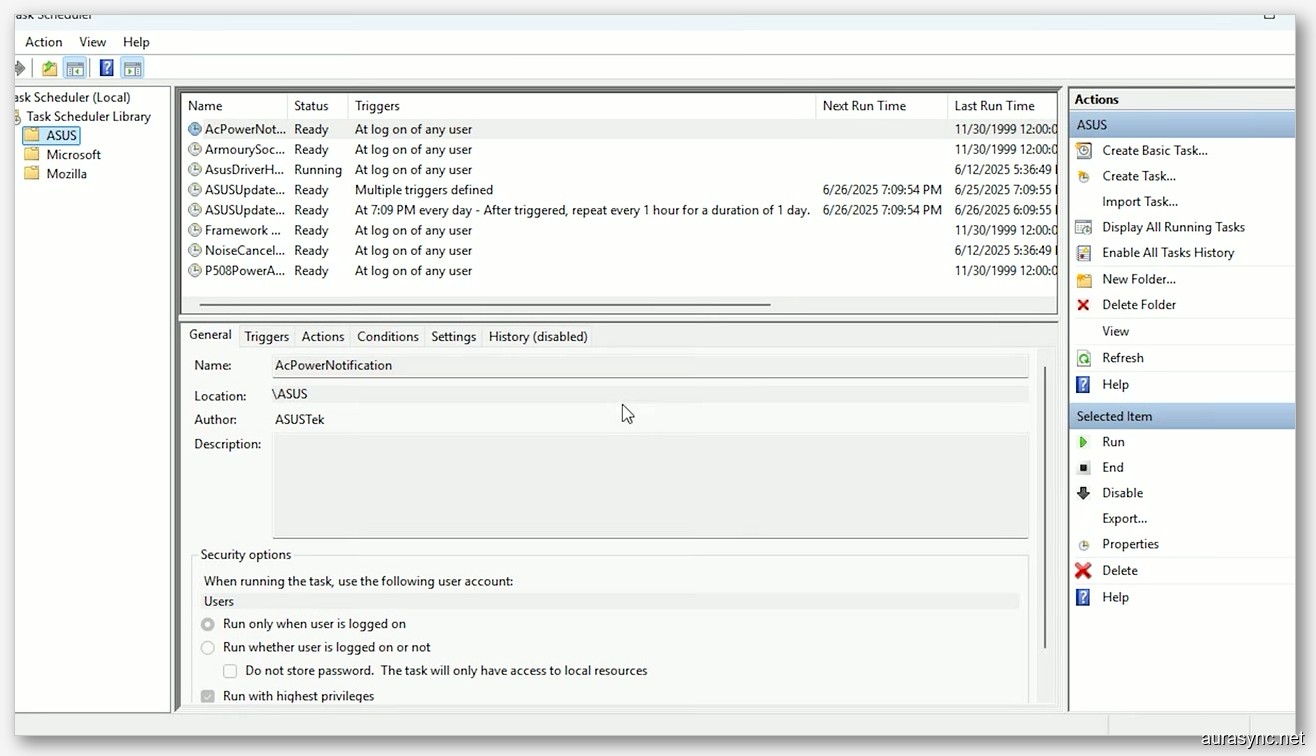Viewport: 1316px width, 756px height.
Task: Select 'Run only when user is logged on'
Action: tap(207, 623)
